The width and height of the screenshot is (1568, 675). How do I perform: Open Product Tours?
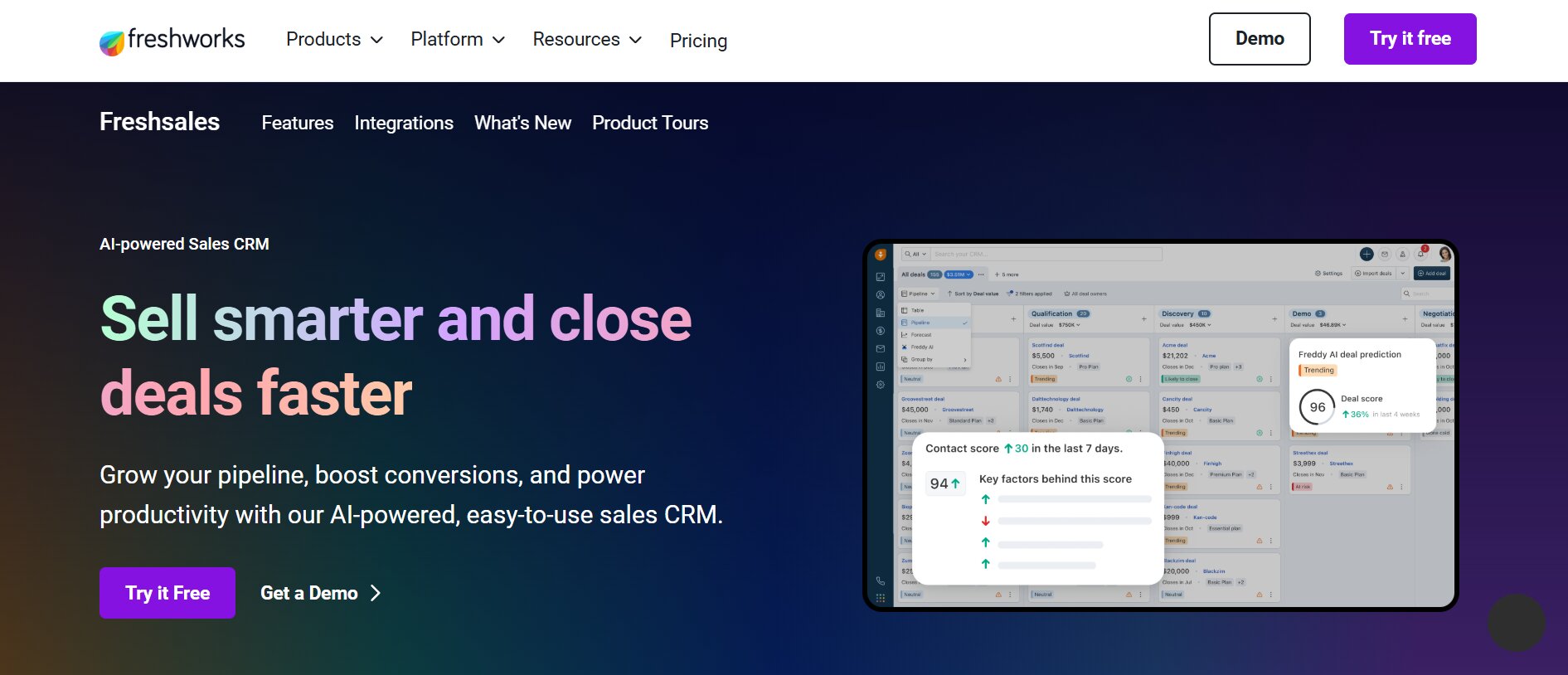click(x=650, y=123)
